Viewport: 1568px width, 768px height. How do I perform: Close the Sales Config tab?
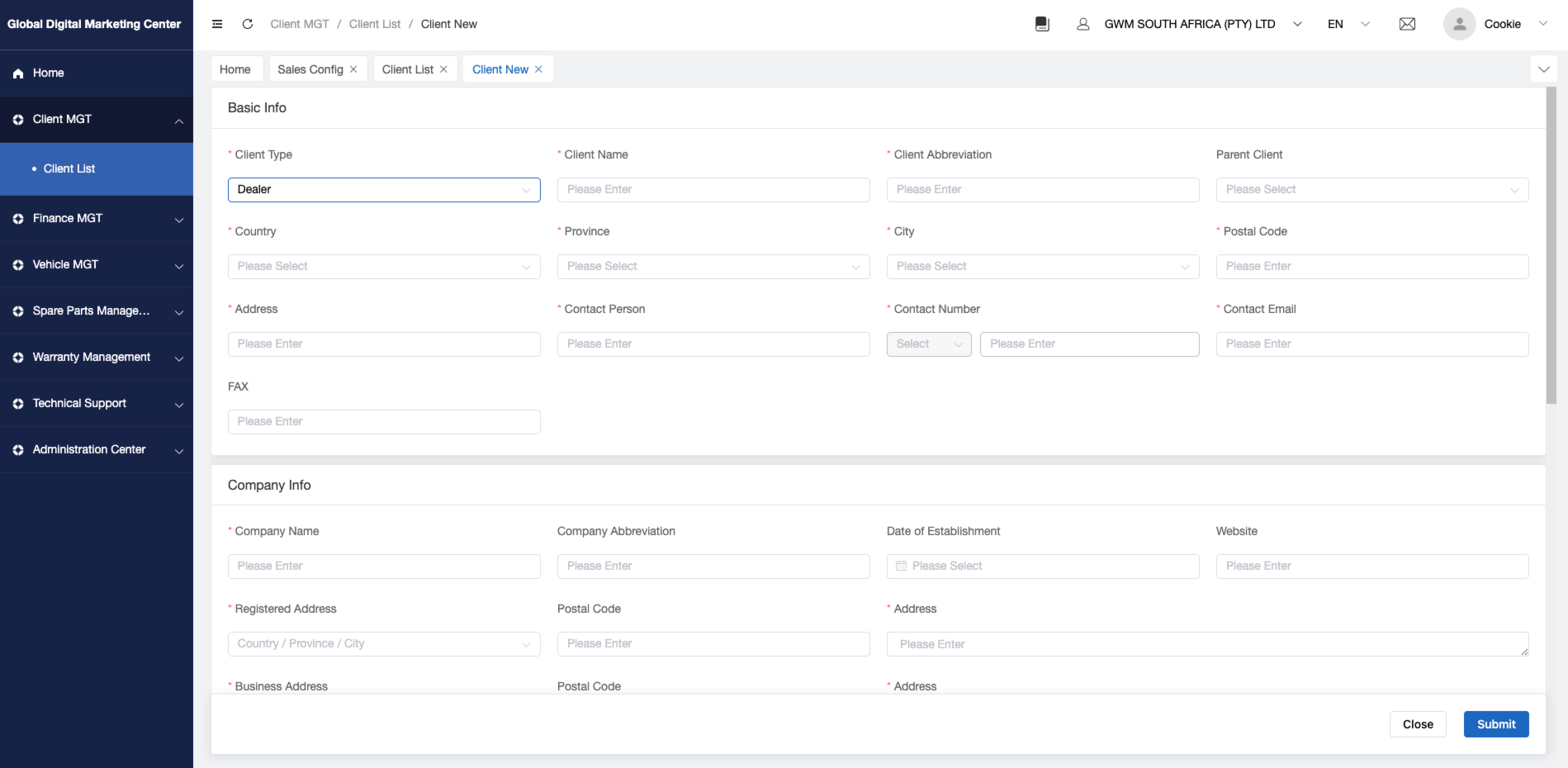click(353, 69)
